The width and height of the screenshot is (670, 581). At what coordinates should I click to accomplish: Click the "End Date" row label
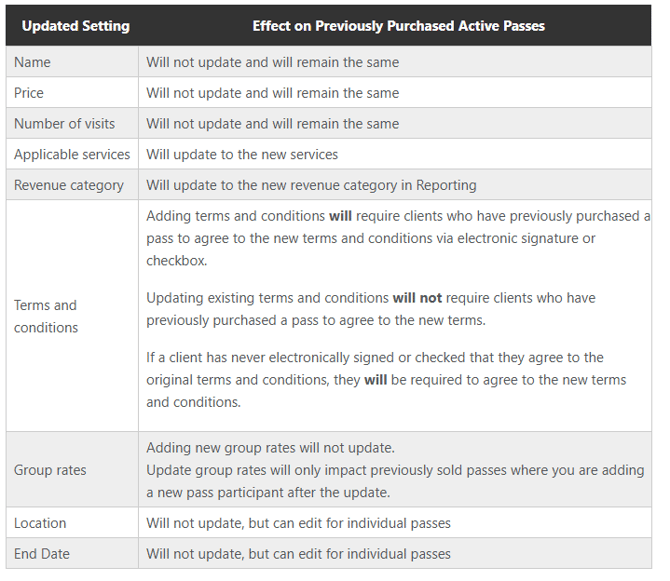click(x=42, y=553)
